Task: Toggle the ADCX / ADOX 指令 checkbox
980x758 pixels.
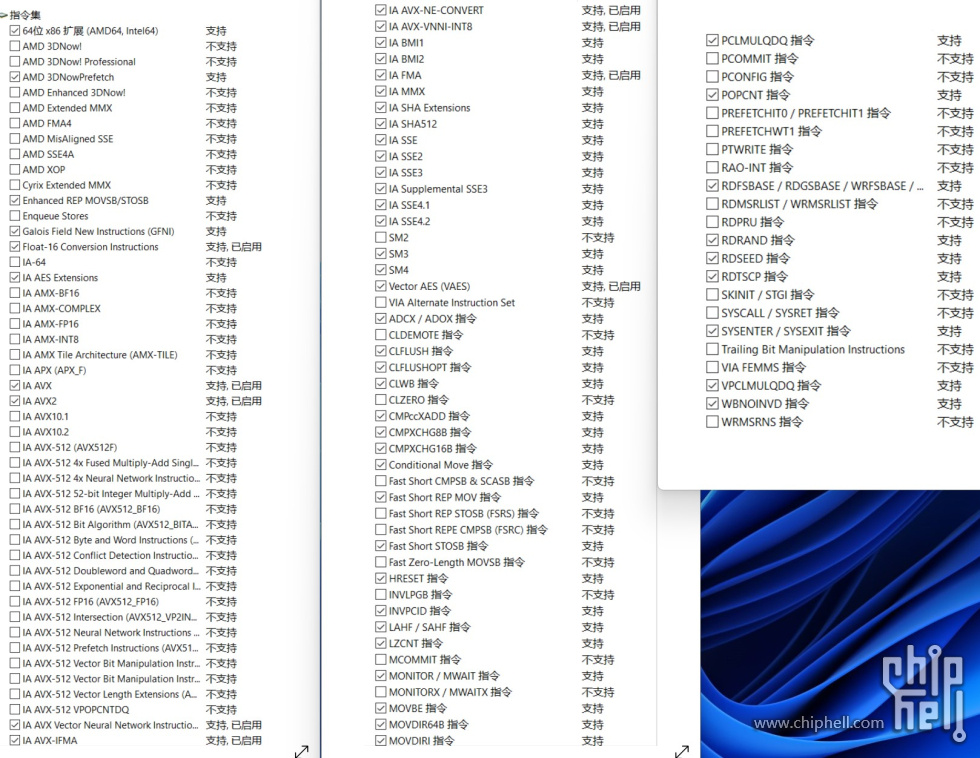Action: coord(381,319)
